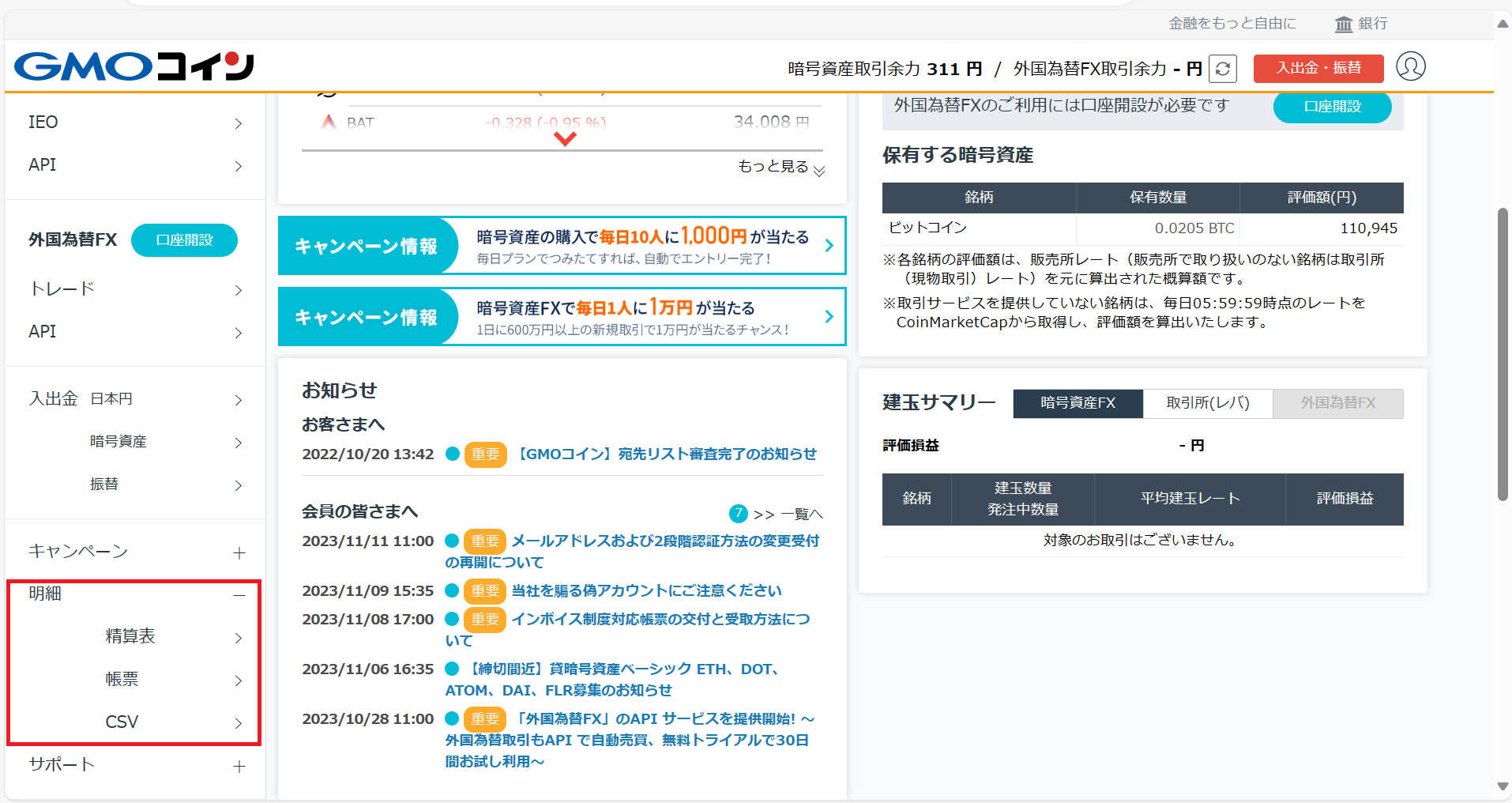Screen dimensions: 1512x803
Task: Open the 毎日1人に1万円 campaign banner
Action: [562, 317]
